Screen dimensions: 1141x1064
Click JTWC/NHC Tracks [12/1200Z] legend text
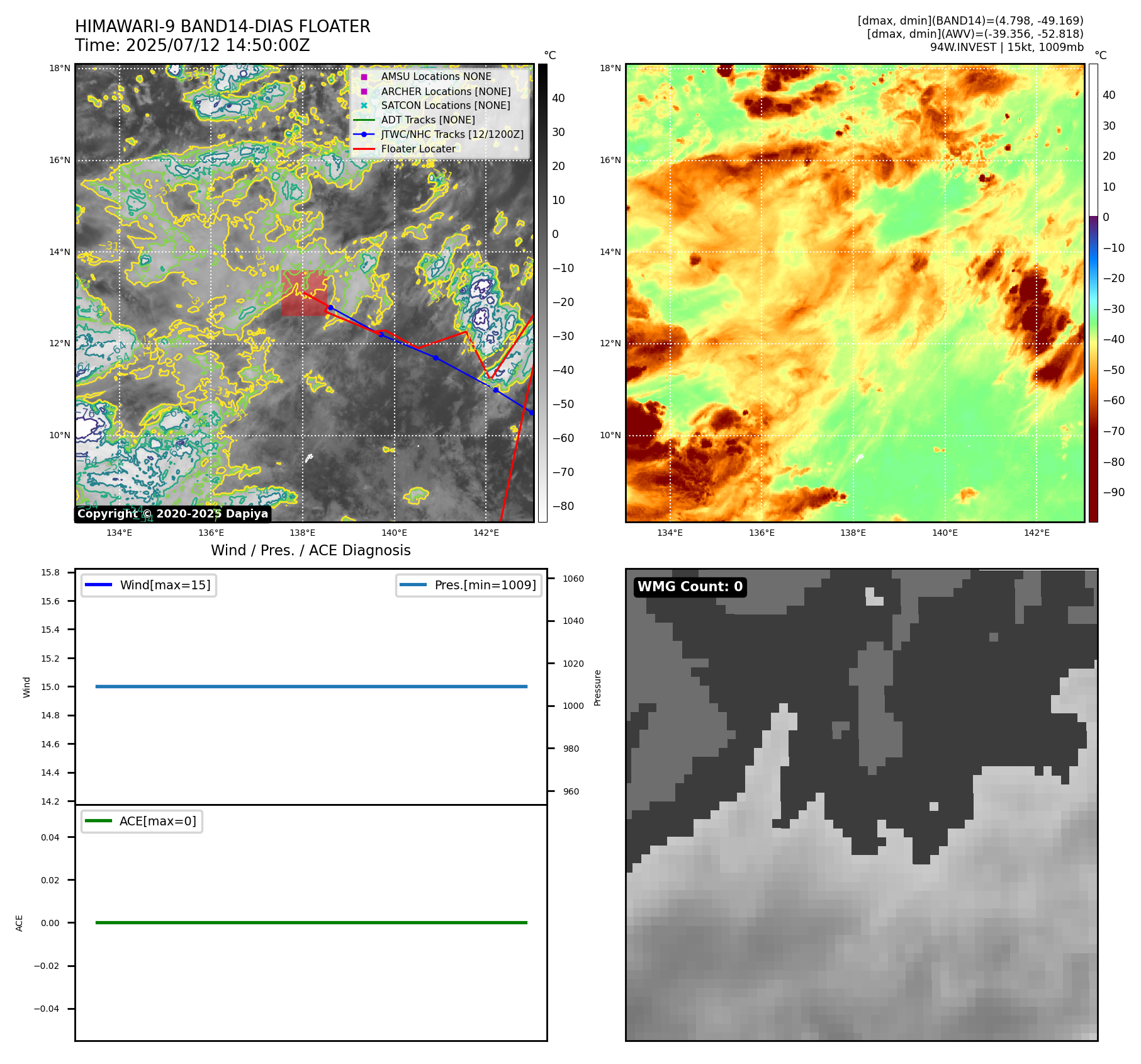pos(452,135)
